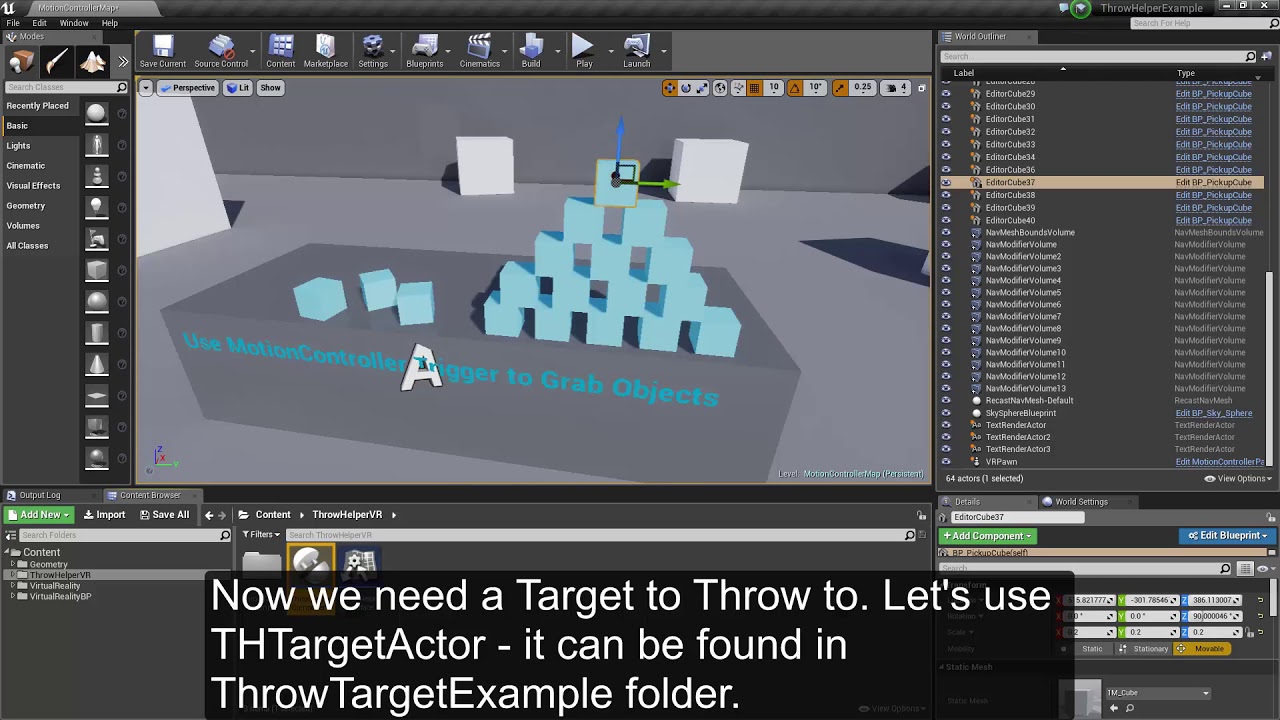
Task: Select the Paint mode brush icon
Action: 57,62
